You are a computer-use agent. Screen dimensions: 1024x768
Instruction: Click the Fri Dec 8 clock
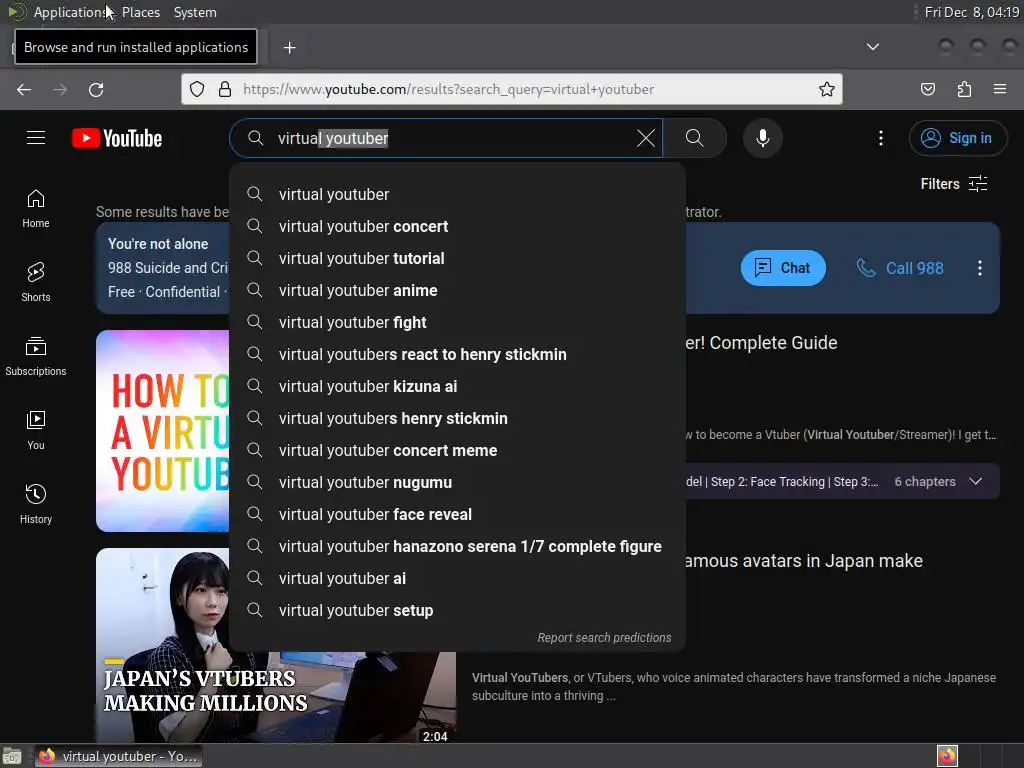971,12
